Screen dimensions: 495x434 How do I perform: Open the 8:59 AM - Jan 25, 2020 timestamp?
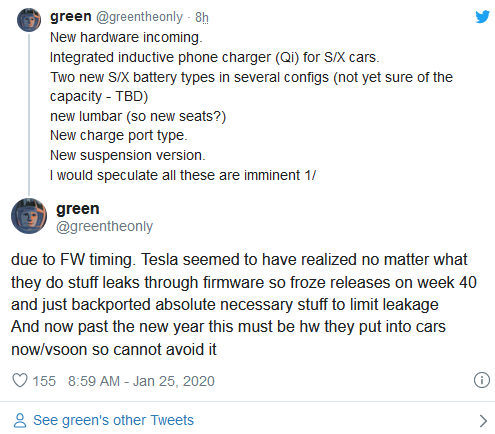[141, 381]
